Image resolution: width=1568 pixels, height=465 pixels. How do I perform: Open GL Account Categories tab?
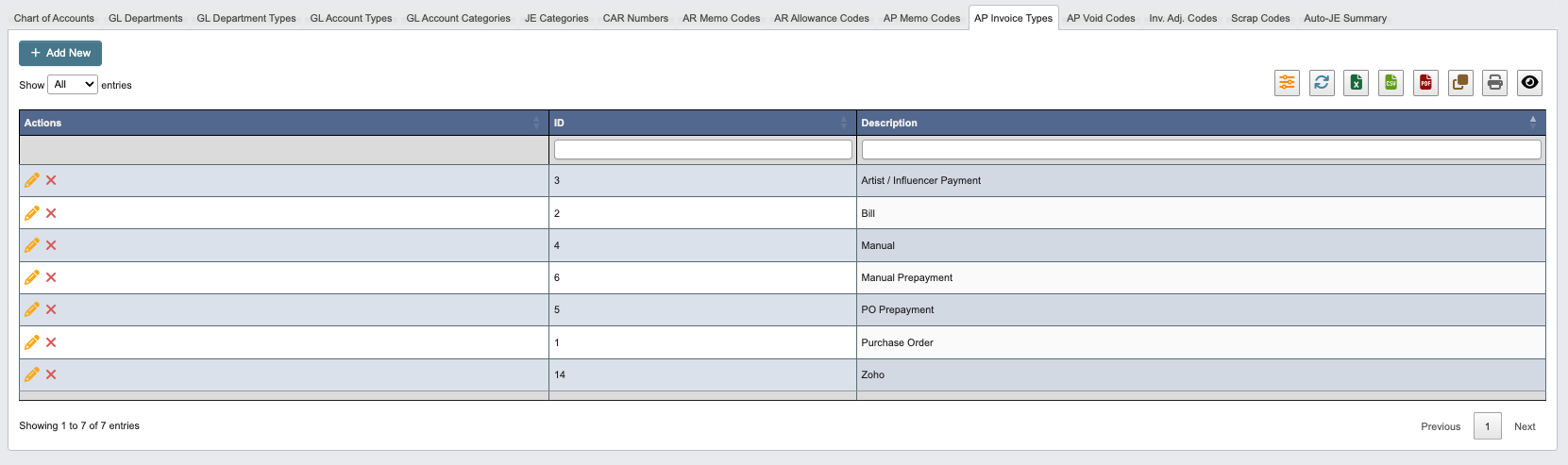point(459,18)
